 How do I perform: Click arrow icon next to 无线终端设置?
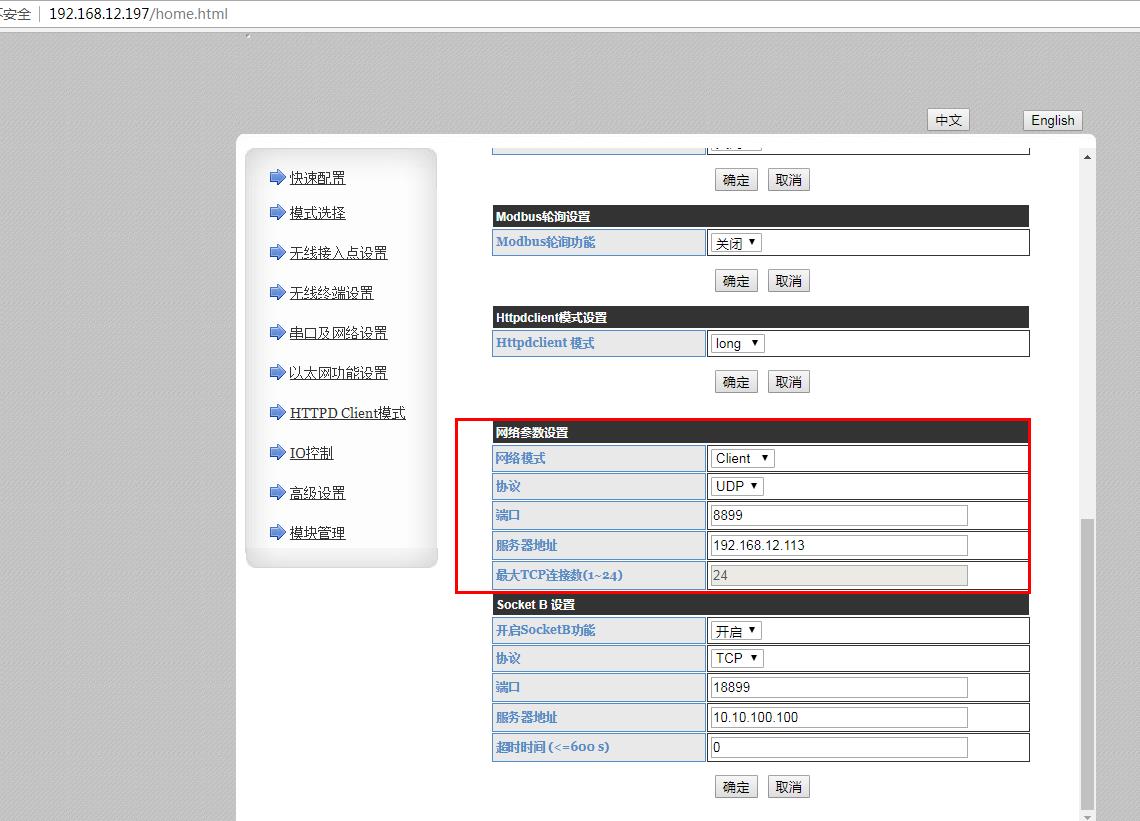click(277, 292)
